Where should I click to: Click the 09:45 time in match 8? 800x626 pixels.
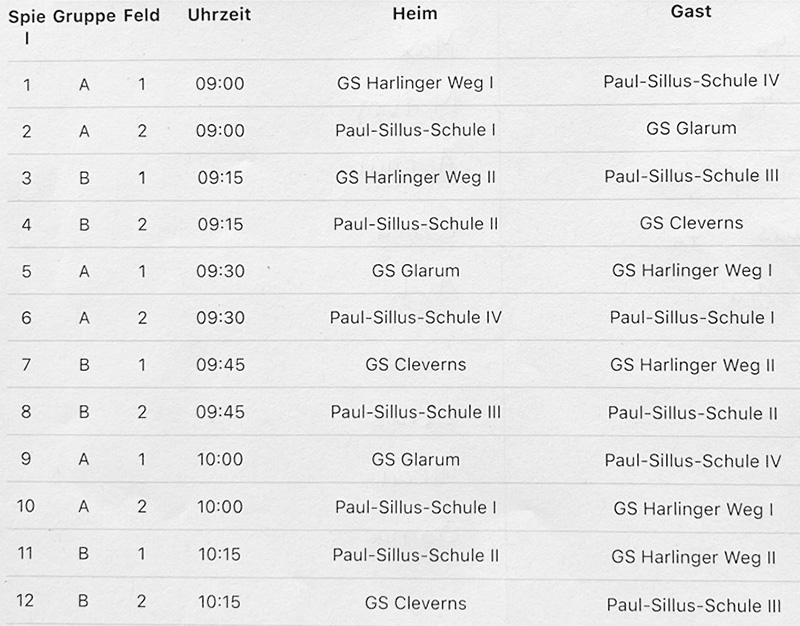click(x=220, y=412)
